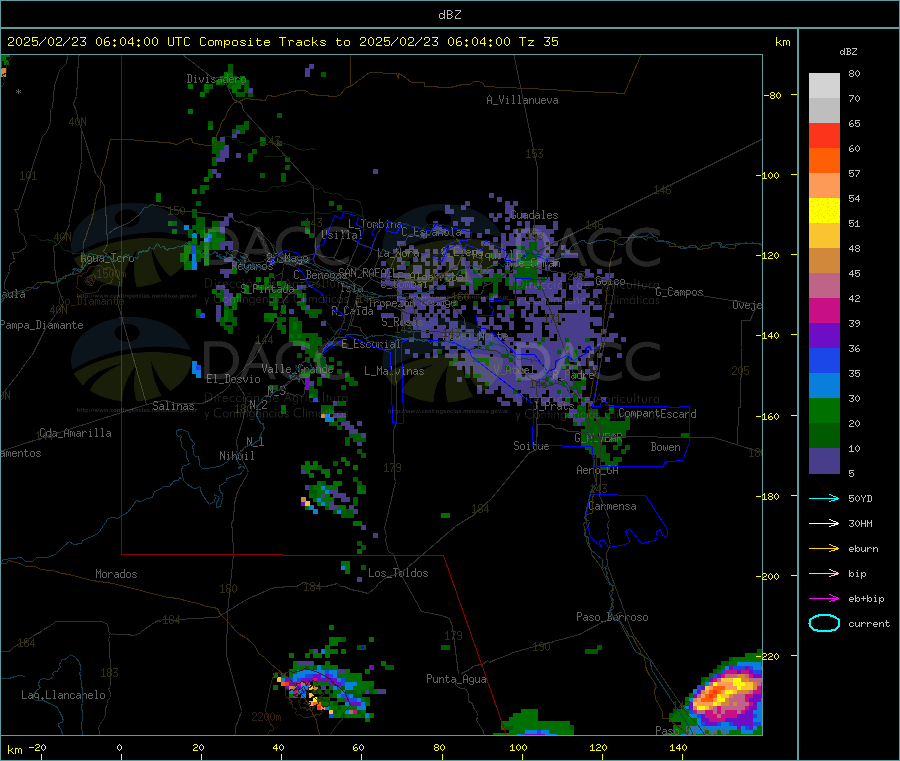Click the yellow 51 dBZ color swatch
The width and height of the screenshot is (900, 761).
(824, 211)
